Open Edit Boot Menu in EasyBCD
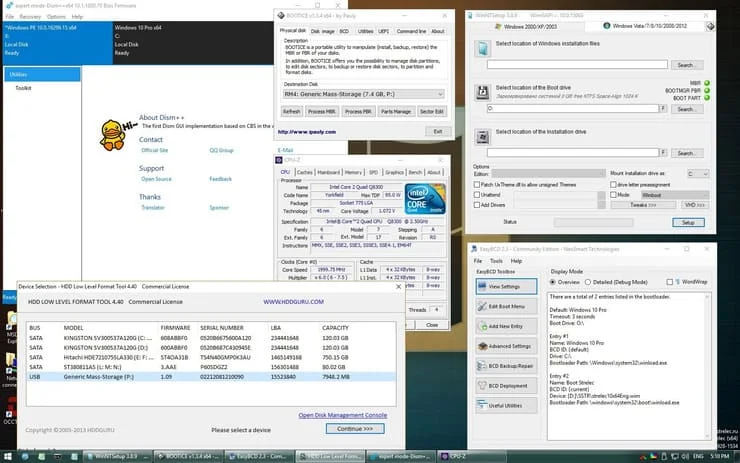 506,306
